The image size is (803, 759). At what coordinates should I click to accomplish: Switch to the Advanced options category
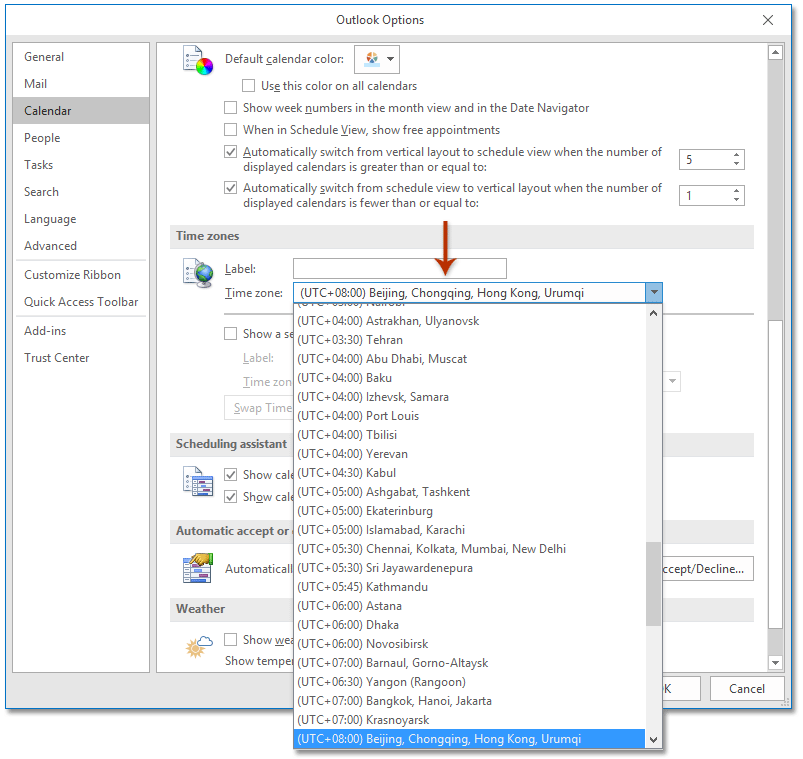click(50, 246)
